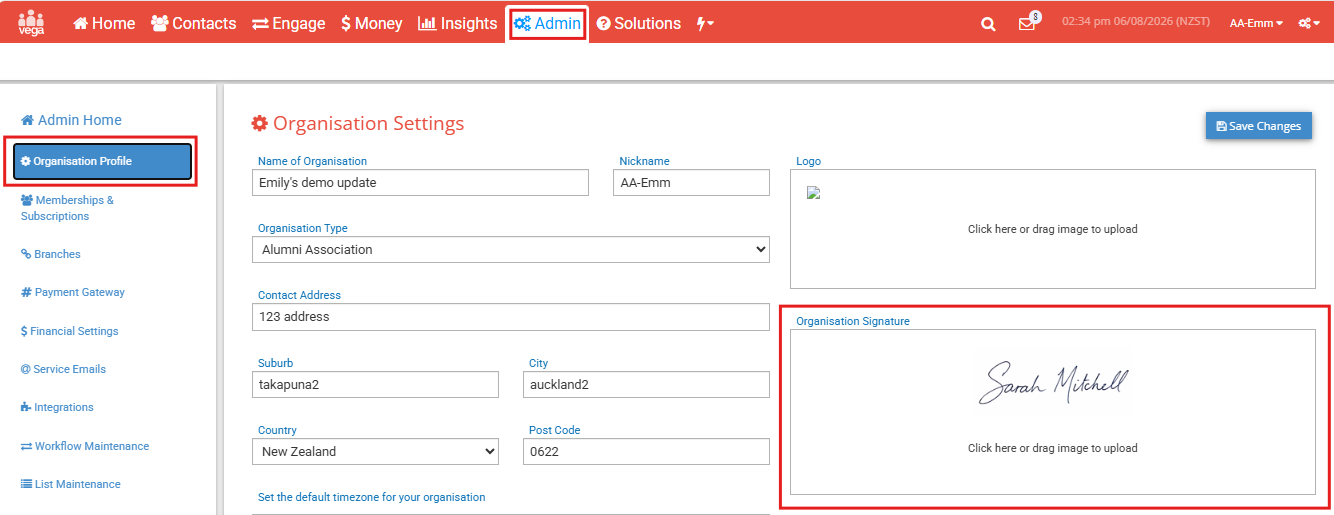1334x515 pixels.
Task: Click the Engage arrows icon in navbar
Action: pos(260,23)
